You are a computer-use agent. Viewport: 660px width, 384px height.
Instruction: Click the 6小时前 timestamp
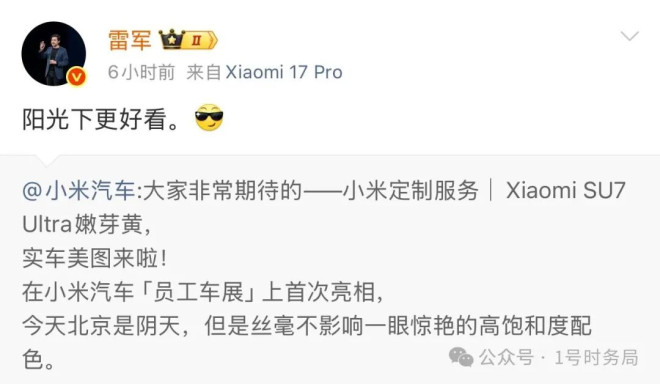point(141,72)
